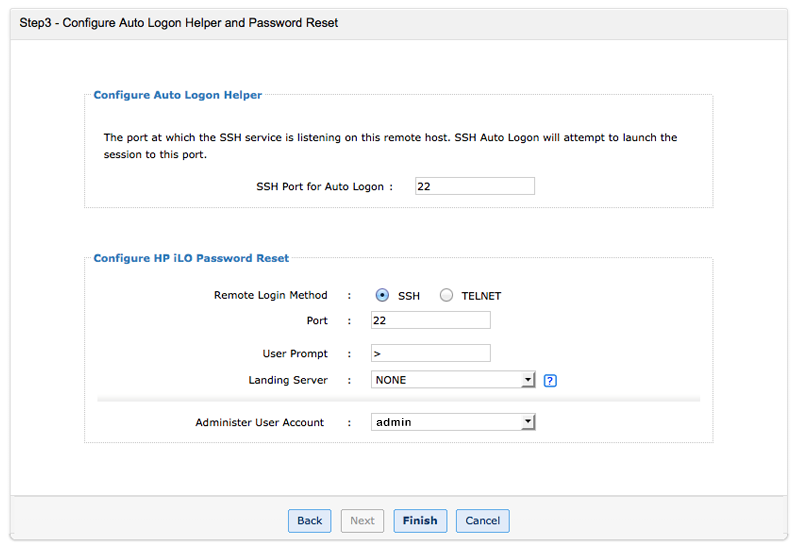Click the Configure HP iLO Password Reset heading
Screen dimensions: 800x549
pyautogui.click(x=191, y=258)
